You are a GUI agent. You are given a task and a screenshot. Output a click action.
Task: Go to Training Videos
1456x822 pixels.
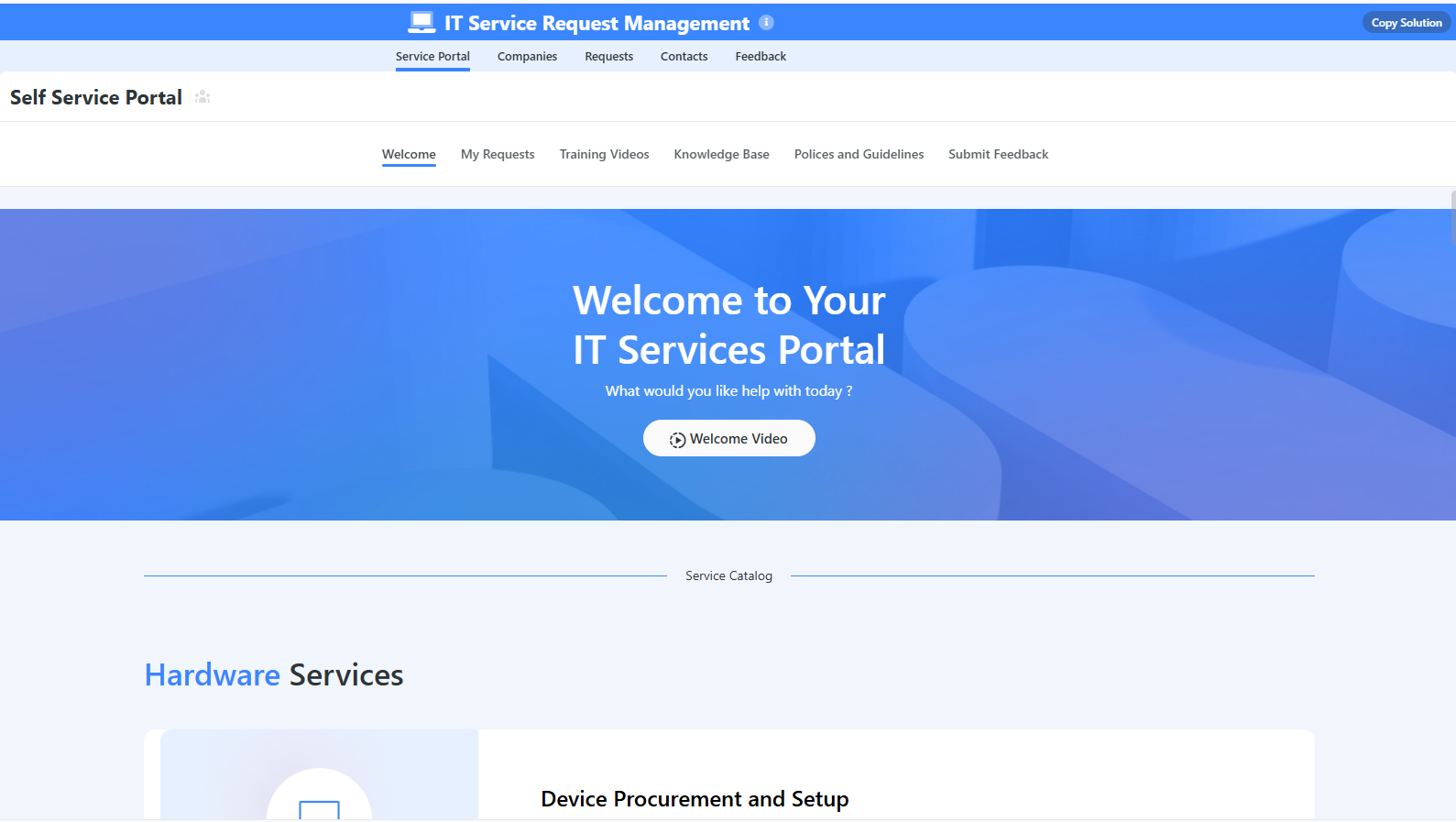604,155
